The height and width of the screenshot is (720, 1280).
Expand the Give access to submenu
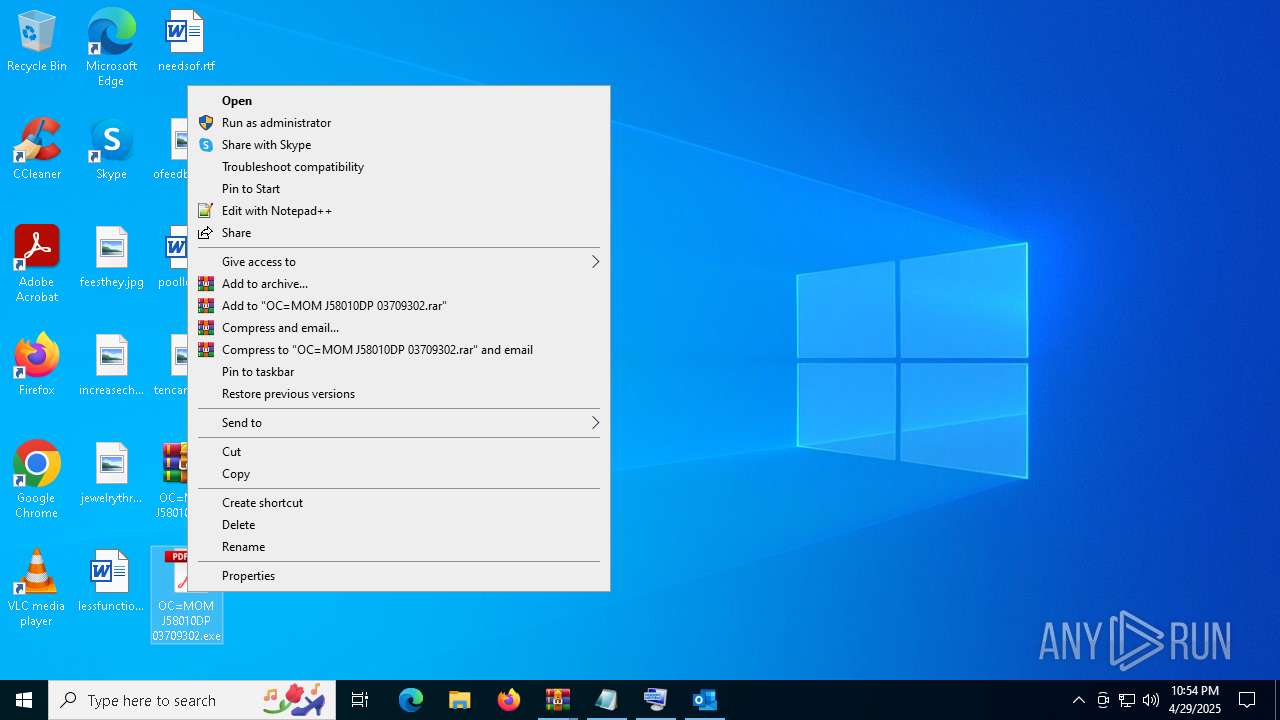click(x=399, y=262)
